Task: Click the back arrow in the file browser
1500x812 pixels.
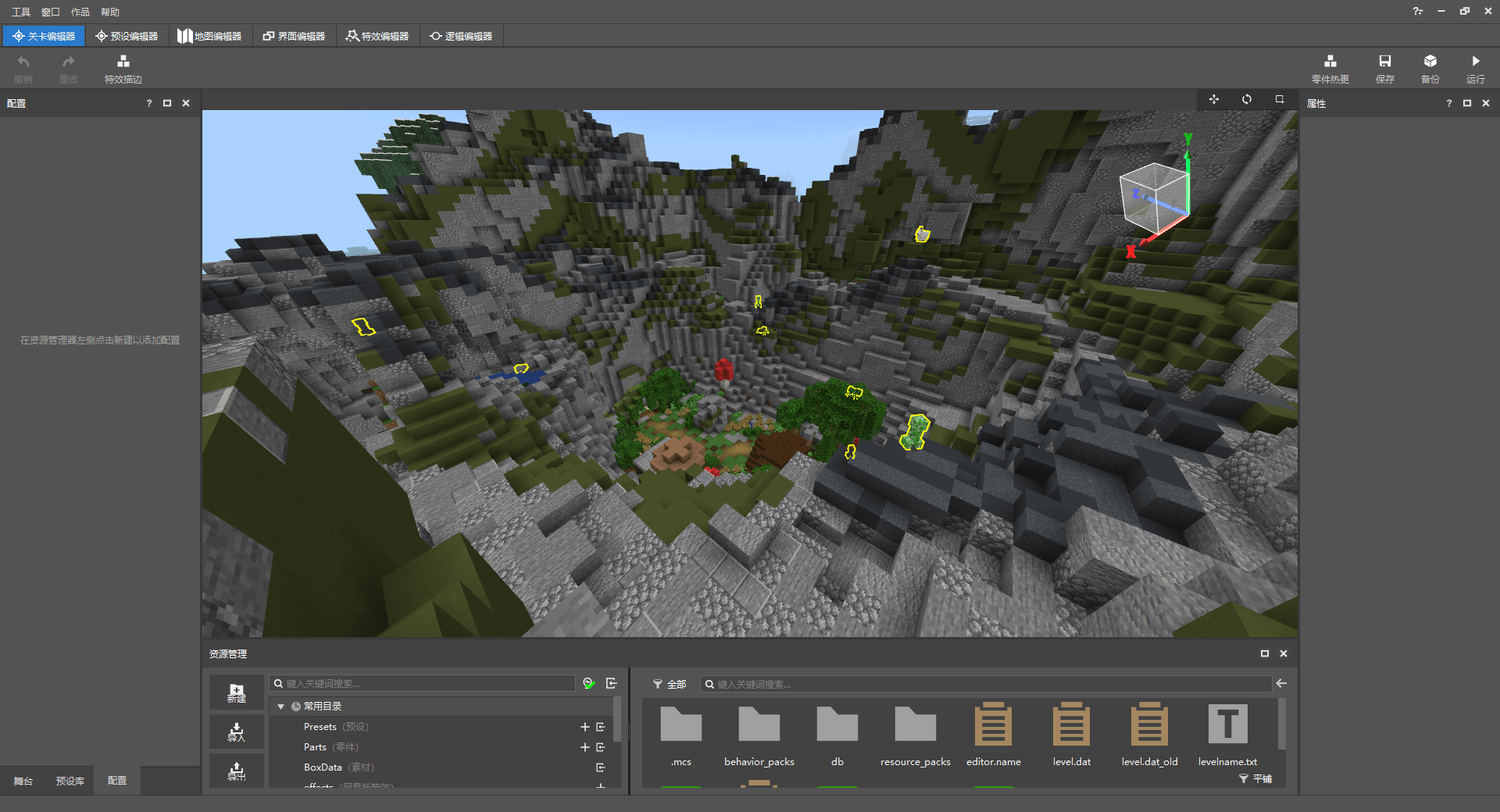Action: click(x=1281, y=683)
